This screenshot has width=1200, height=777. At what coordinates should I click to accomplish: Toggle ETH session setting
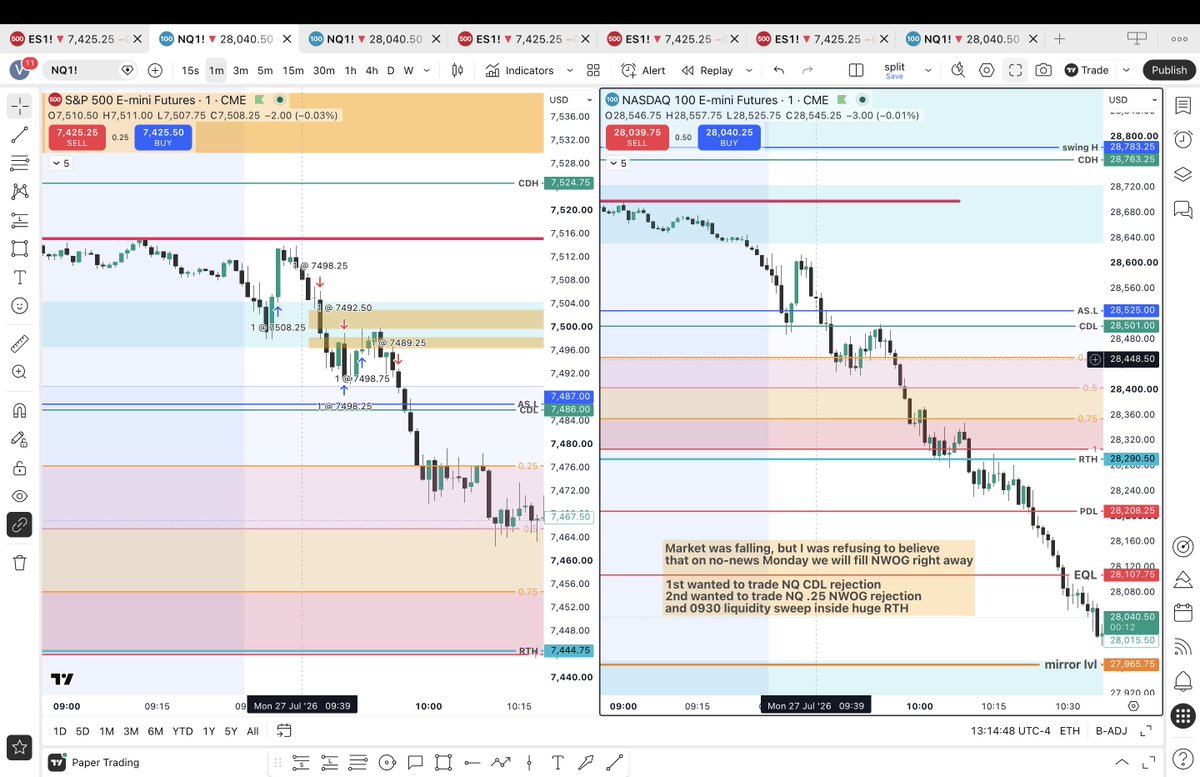(x=1069, y=731)
